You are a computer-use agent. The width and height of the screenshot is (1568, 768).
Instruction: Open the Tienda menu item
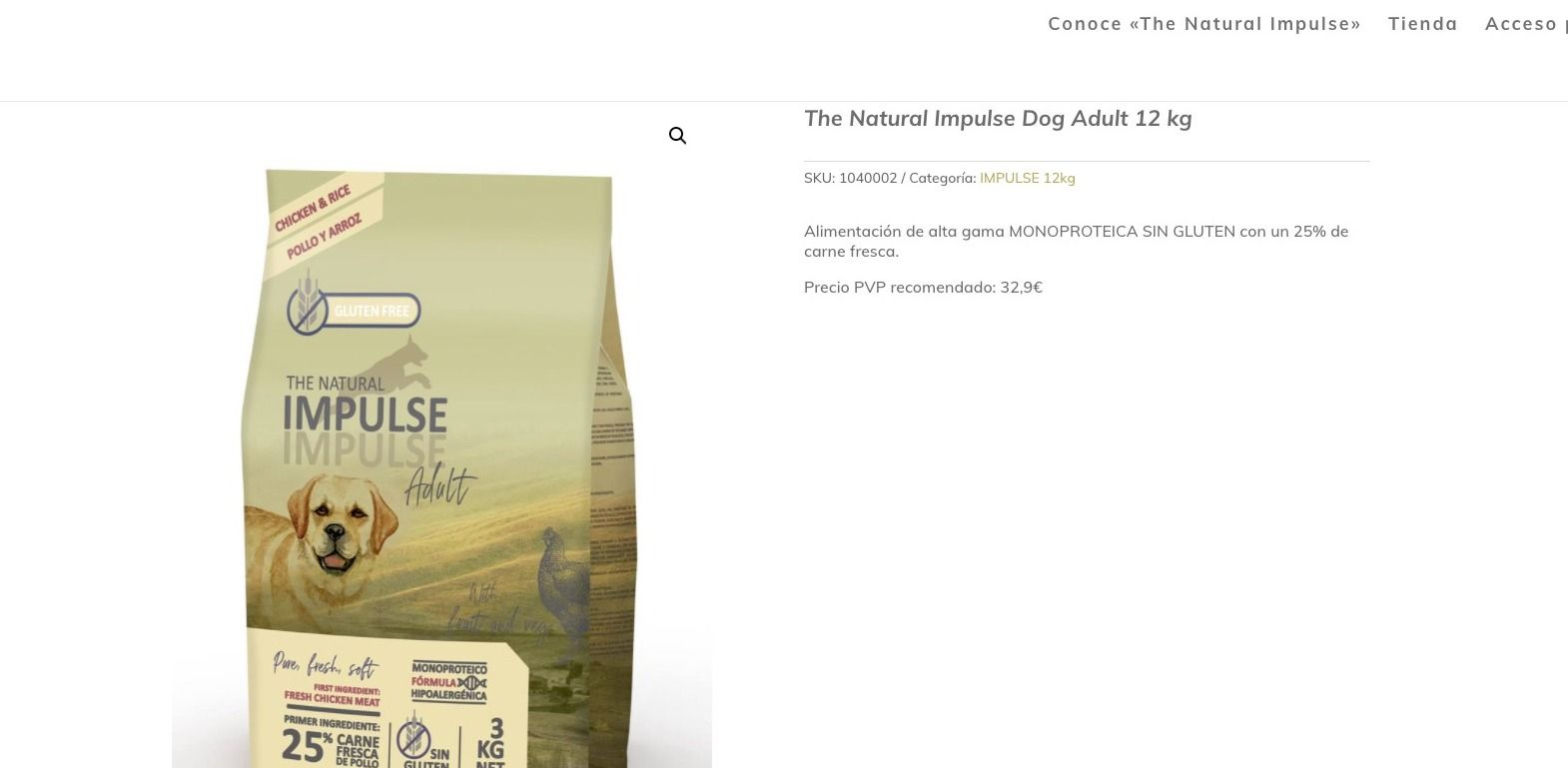click(1423, 24)
